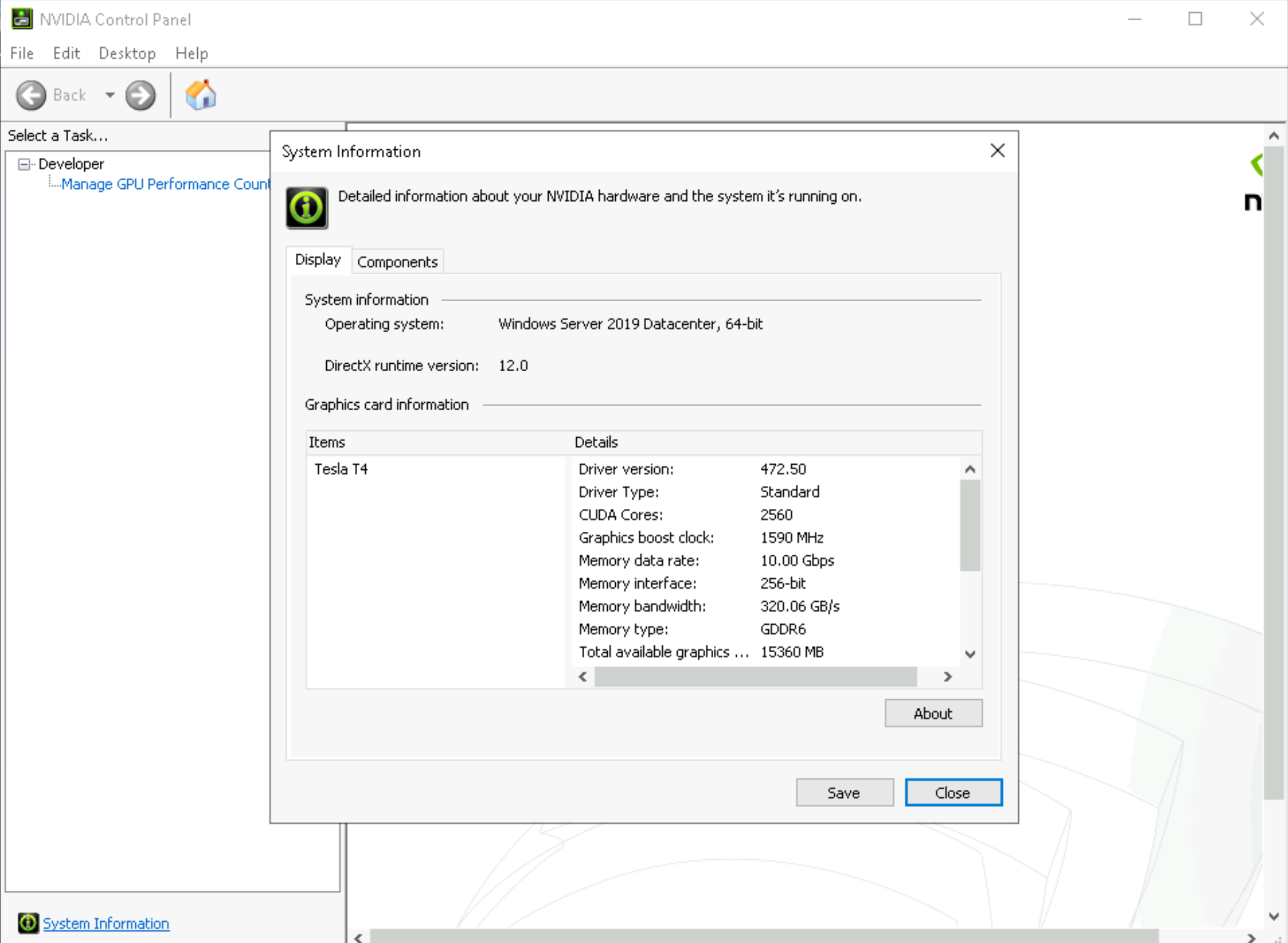Screen dimensions: 1288x943
Task: Click Details list scroll up arrow
Action: click(x=970, y=469)
